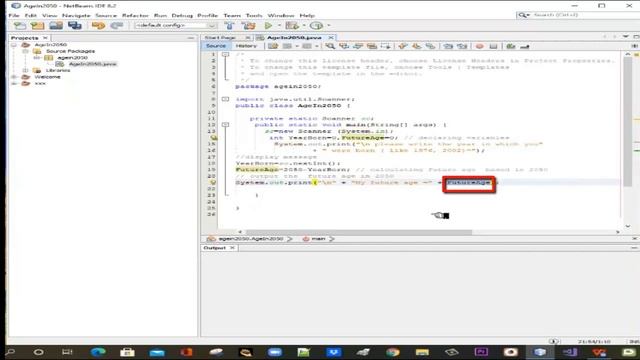Select the agein2050 package in the tree

[x=72, y=58]
